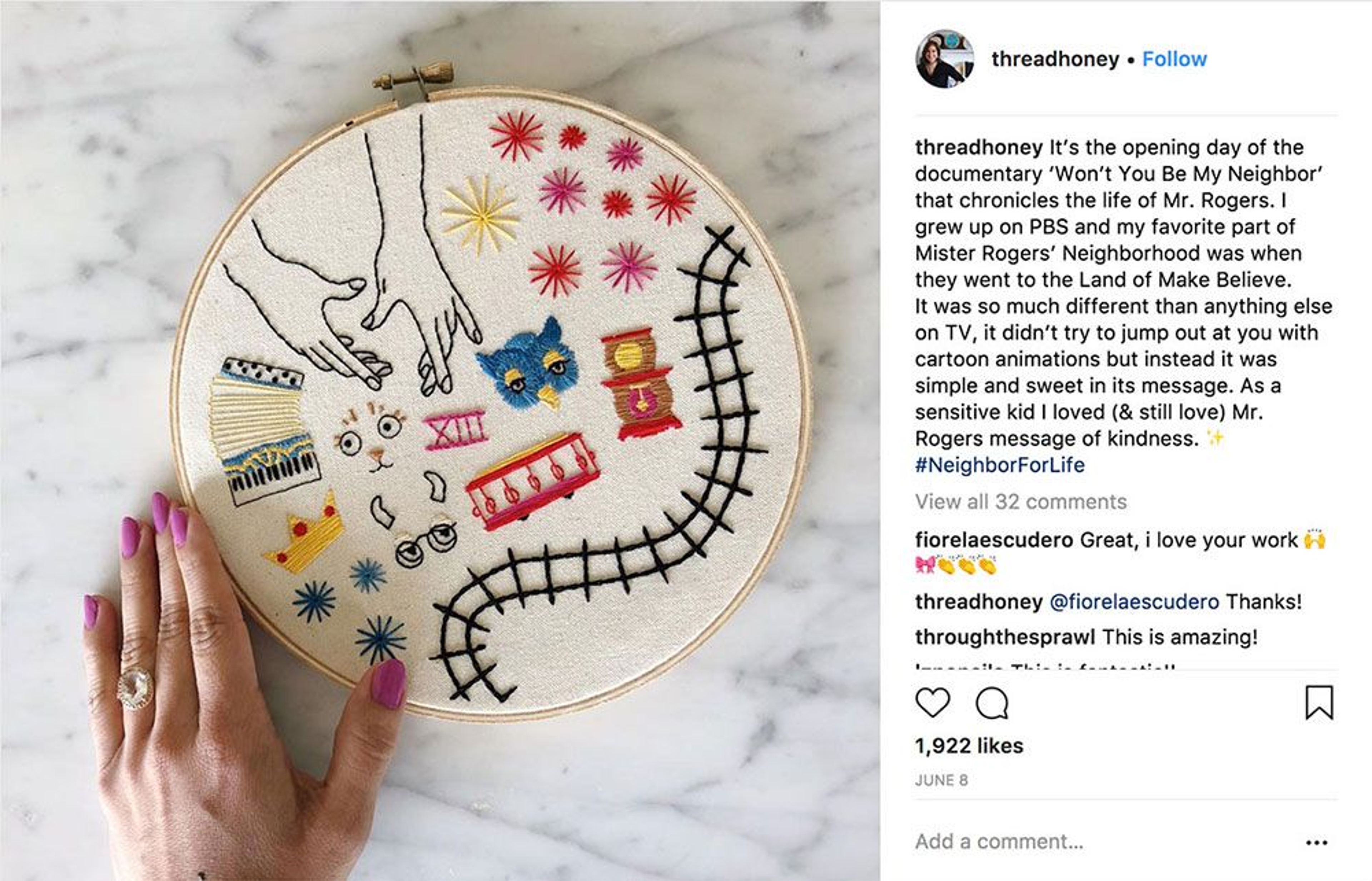The image size is (1372, 881).
Task: Open threadhoney's profile picture avatar
Action: (945, 59)
